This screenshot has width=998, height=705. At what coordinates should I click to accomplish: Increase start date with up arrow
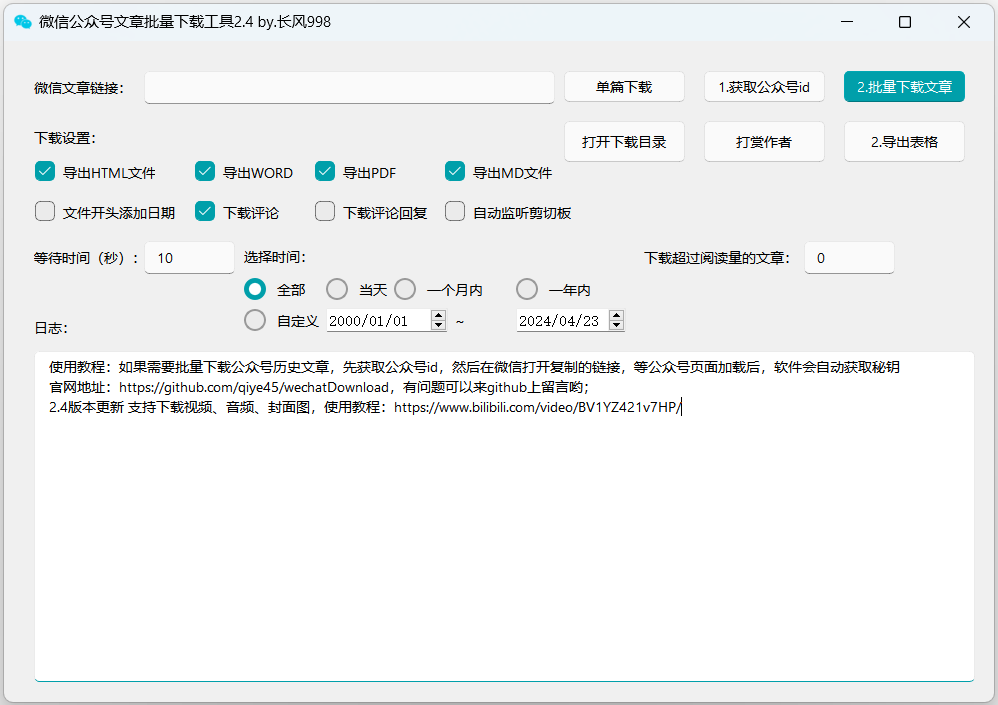(439, 316)
